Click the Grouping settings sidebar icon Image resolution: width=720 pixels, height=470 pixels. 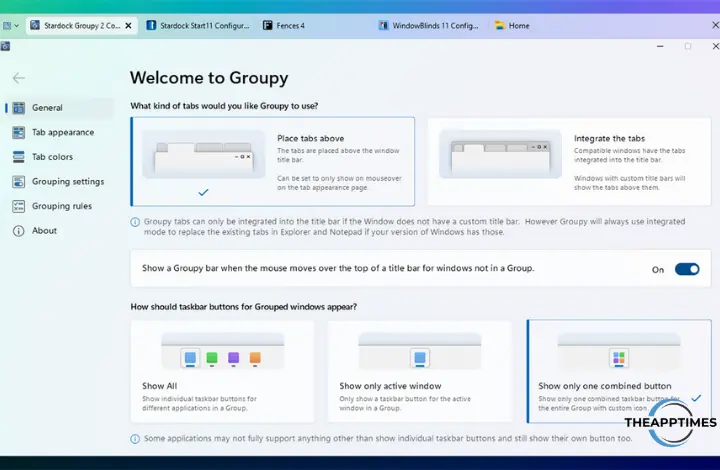click(x=18, y=182)
